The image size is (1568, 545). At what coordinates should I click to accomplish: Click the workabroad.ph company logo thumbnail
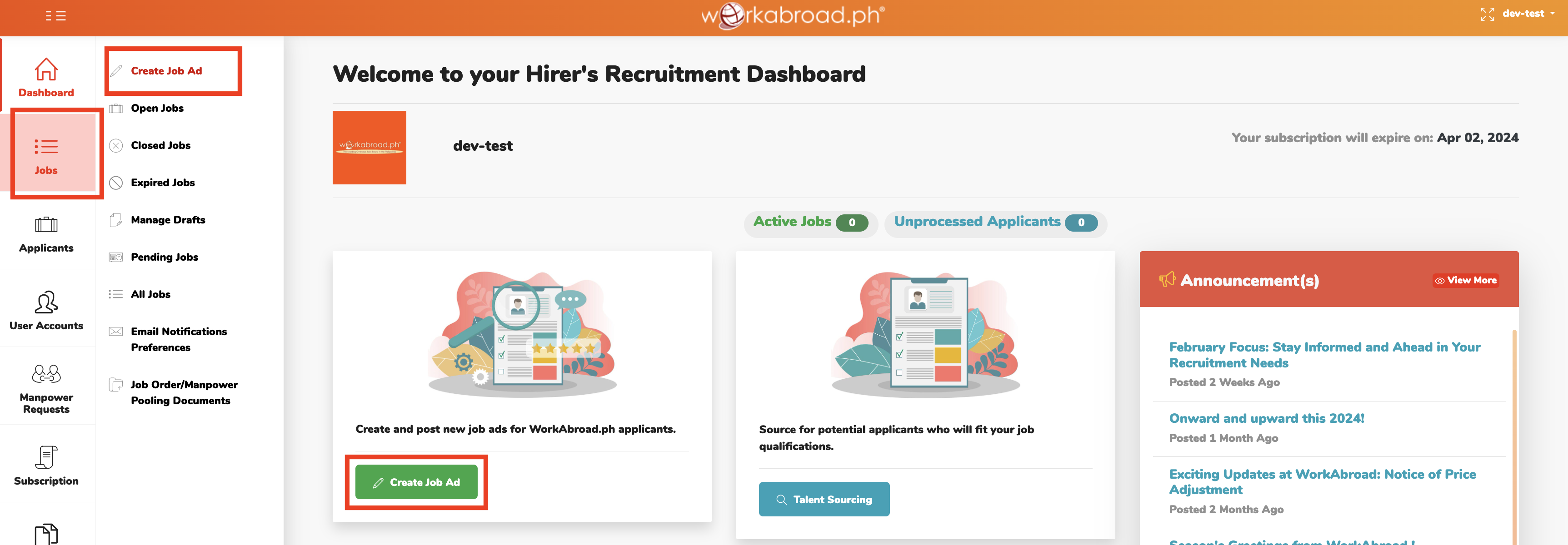point(369,147)
